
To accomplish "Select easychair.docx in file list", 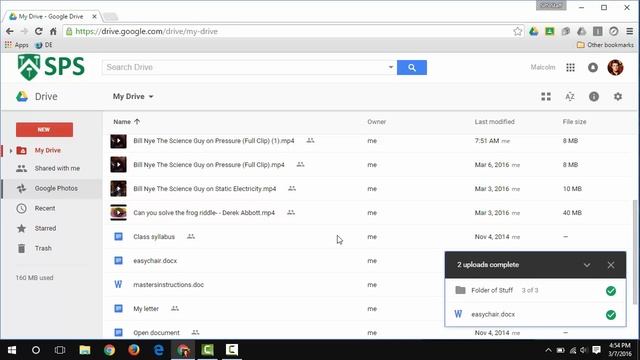I will point(155,261).
